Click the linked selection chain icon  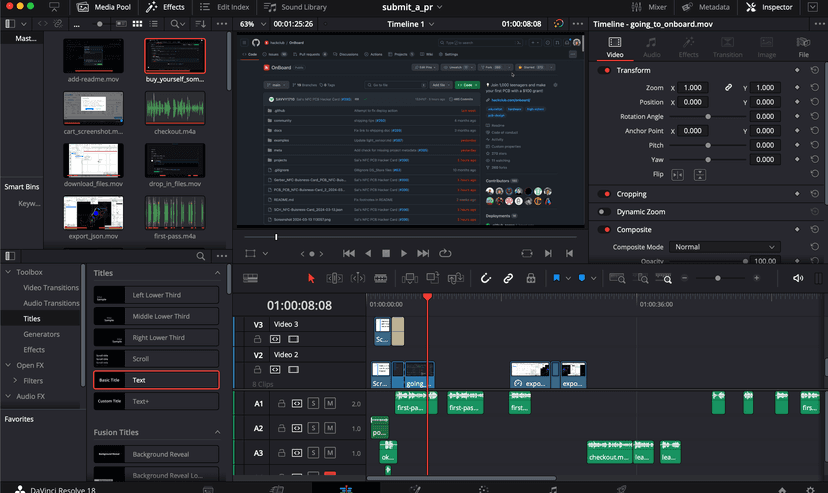508,278
